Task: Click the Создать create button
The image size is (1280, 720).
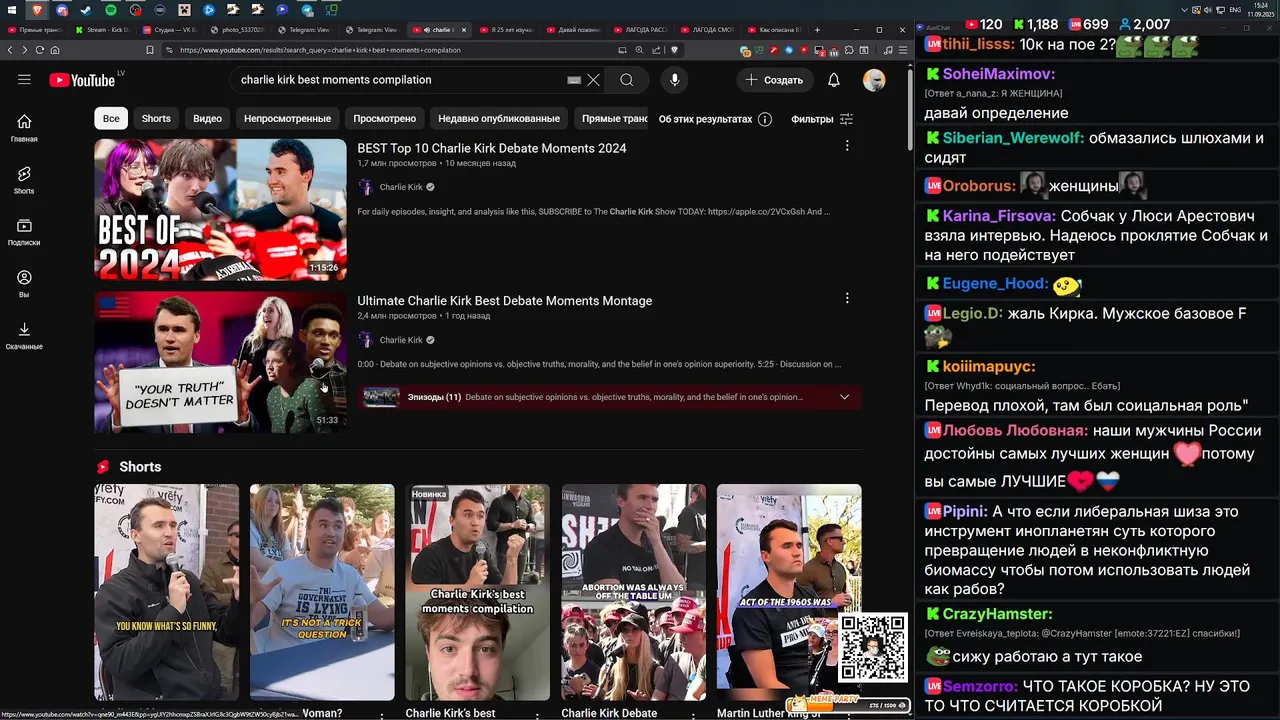Action: [x=775, y=80]
